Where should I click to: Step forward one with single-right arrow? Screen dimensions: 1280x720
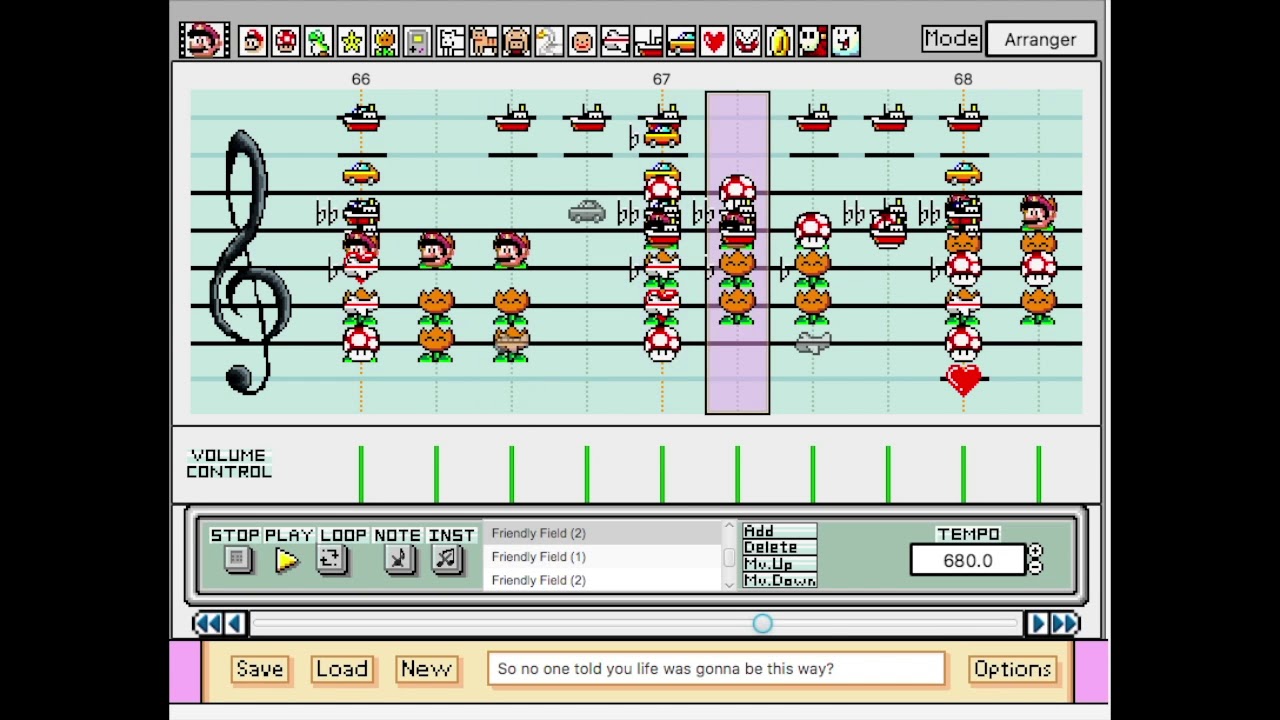1037,624
